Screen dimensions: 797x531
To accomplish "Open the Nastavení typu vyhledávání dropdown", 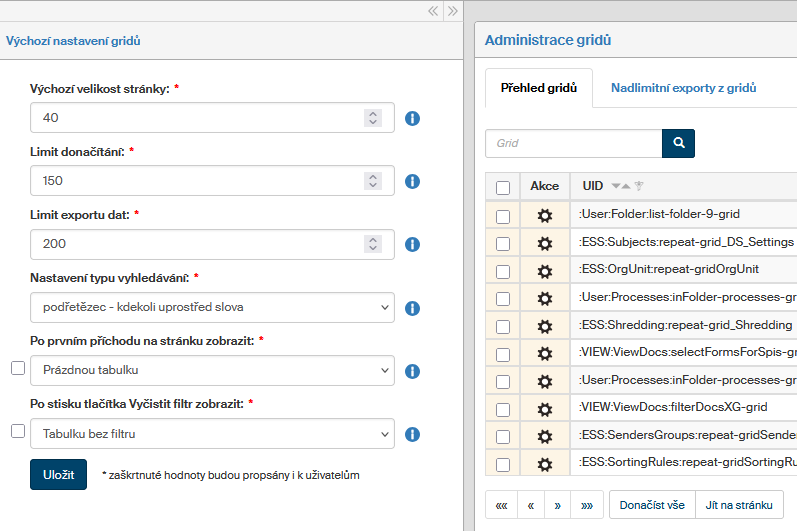I will click(x=212, y=307).
